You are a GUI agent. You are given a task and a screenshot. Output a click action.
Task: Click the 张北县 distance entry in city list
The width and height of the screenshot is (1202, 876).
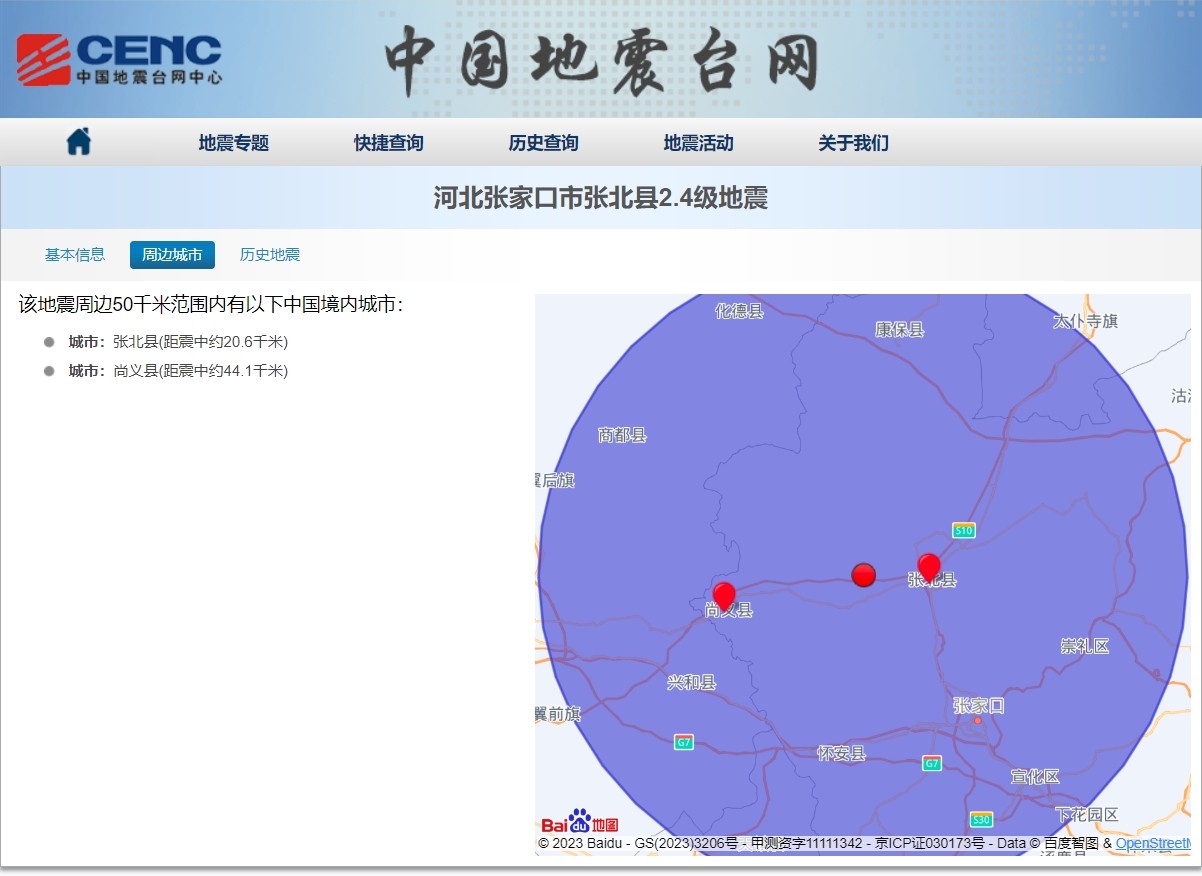(178, 342)
